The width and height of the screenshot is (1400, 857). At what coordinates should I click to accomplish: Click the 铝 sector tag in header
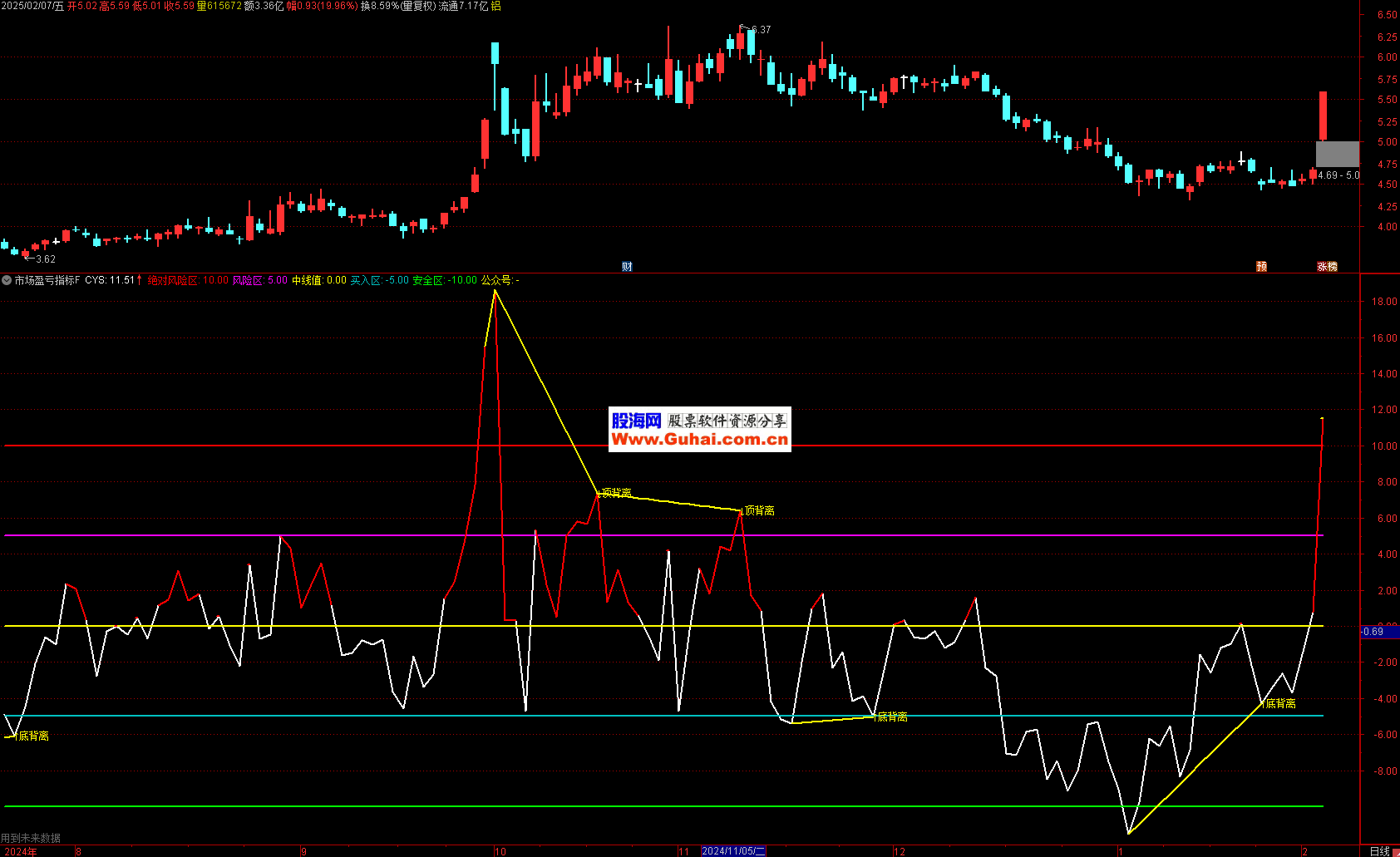coord(495,6)
